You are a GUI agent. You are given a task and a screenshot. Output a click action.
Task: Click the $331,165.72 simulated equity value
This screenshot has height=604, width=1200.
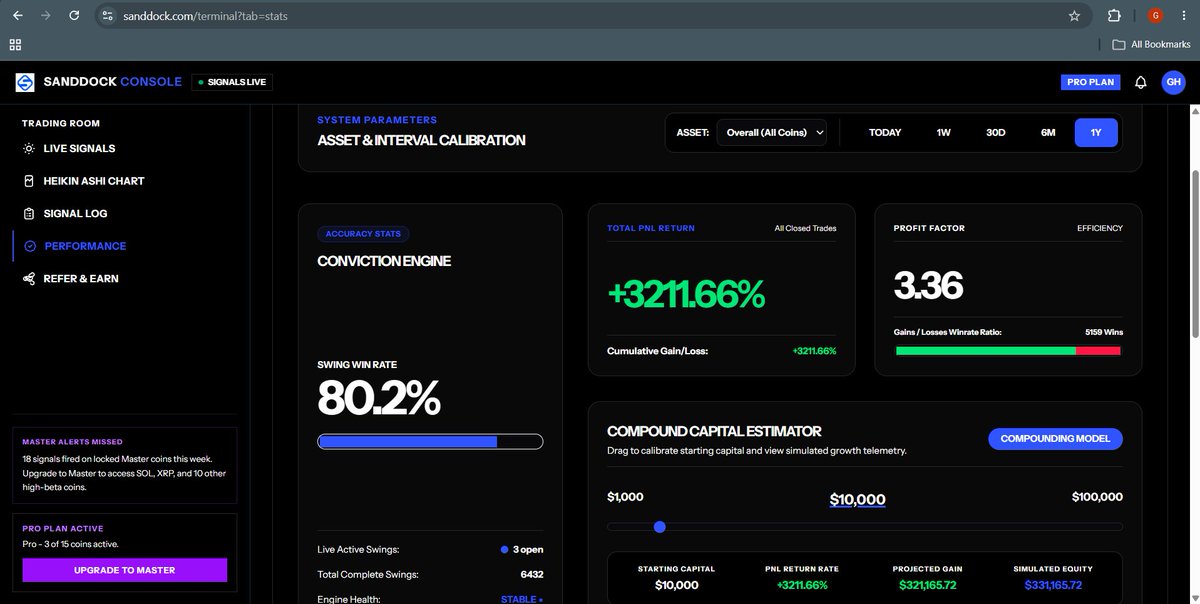(1052, 585)
